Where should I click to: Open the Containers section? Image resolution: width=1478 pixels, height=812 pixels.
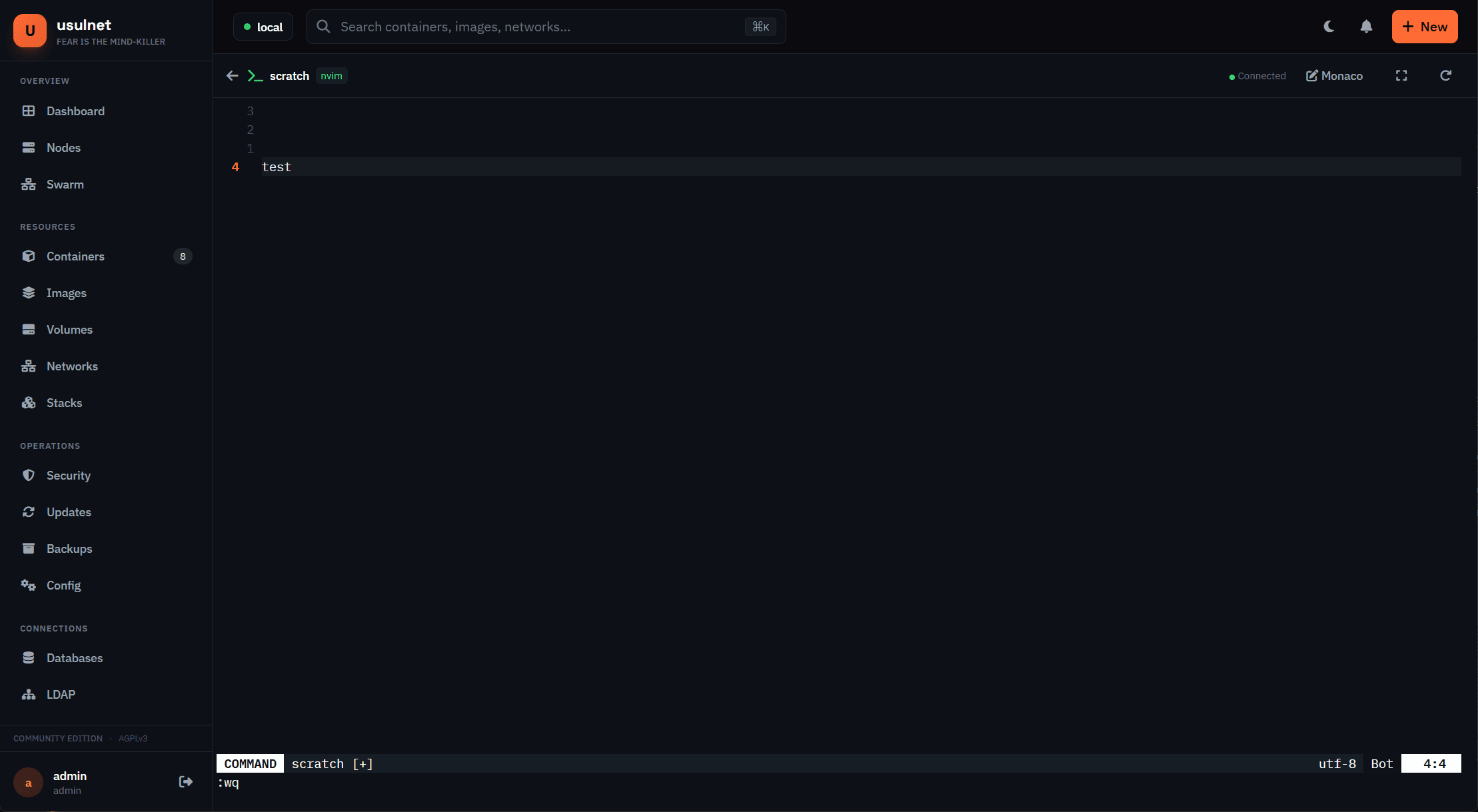75,256
